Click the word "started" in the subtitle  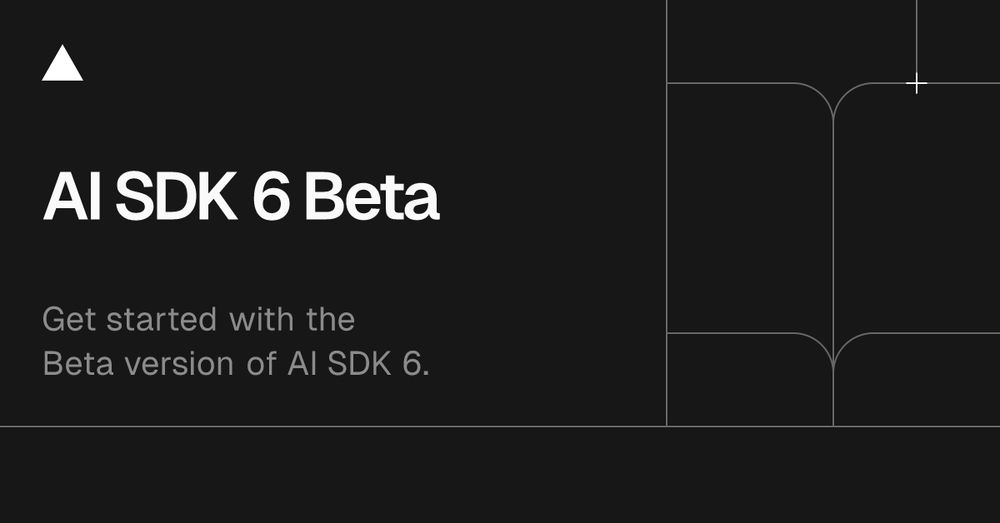coord(161,319)
